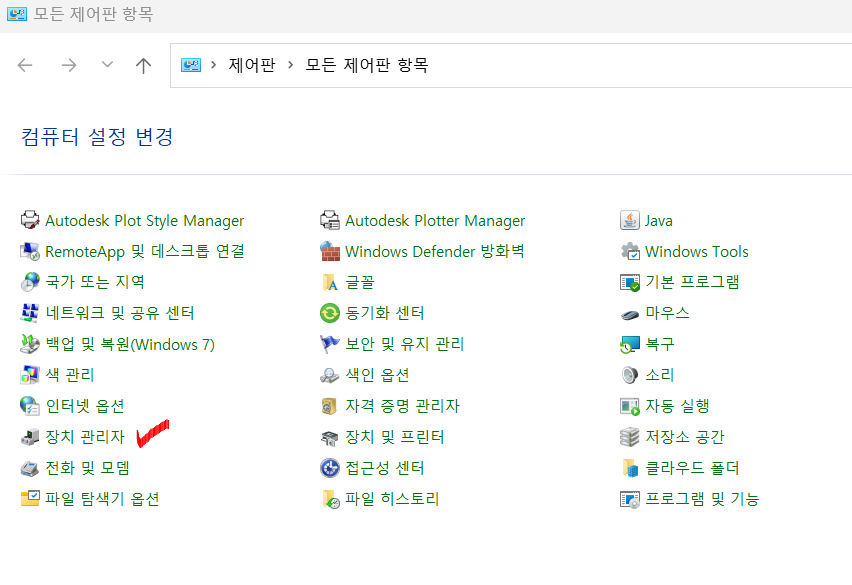The height and width of the screenshot is (585, 852).
Task: Click the Autodesk Plotter Manager icon
Action: point(330,220)
